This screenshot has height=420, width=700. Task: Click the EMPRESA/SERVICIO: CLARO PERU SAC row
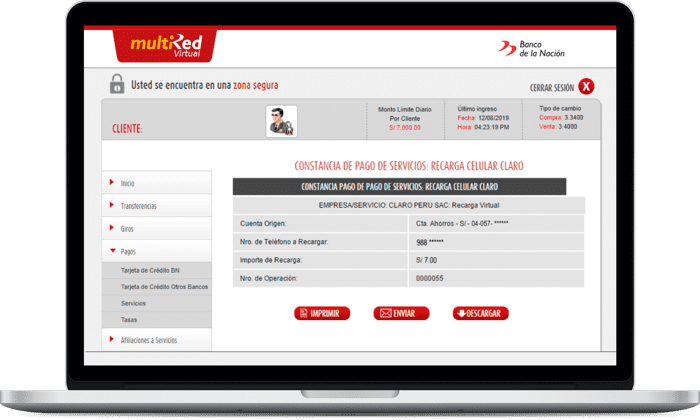point(409,205)
